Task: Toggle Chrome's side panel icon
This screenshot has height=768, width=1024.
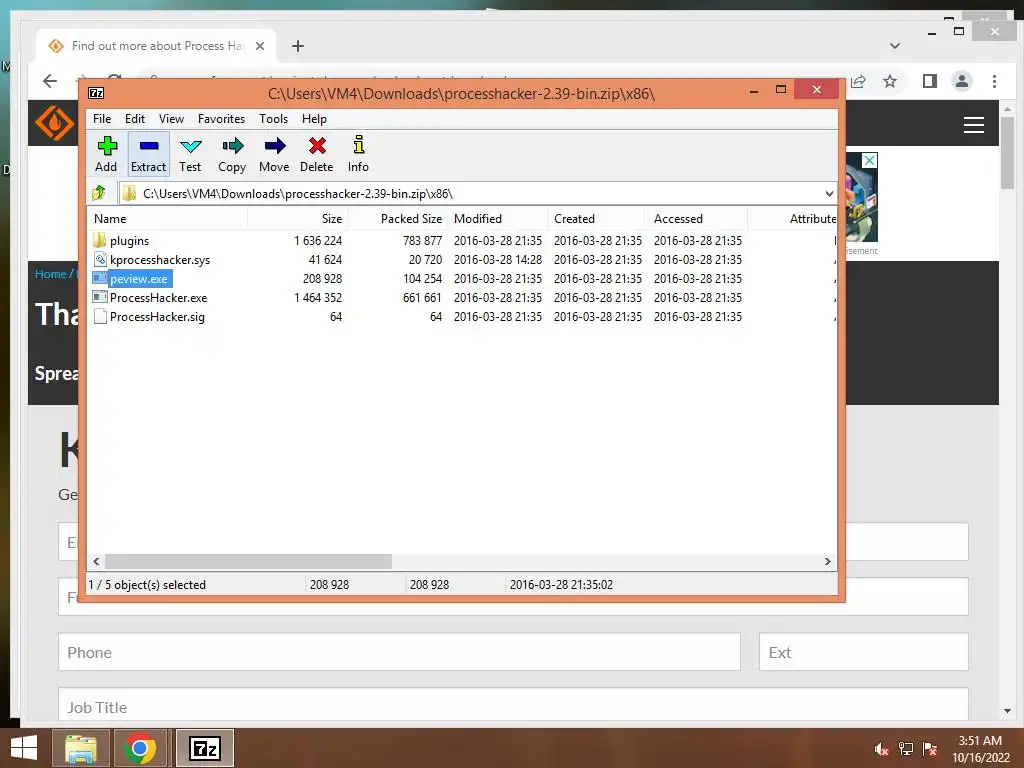Action: (929, 81)
